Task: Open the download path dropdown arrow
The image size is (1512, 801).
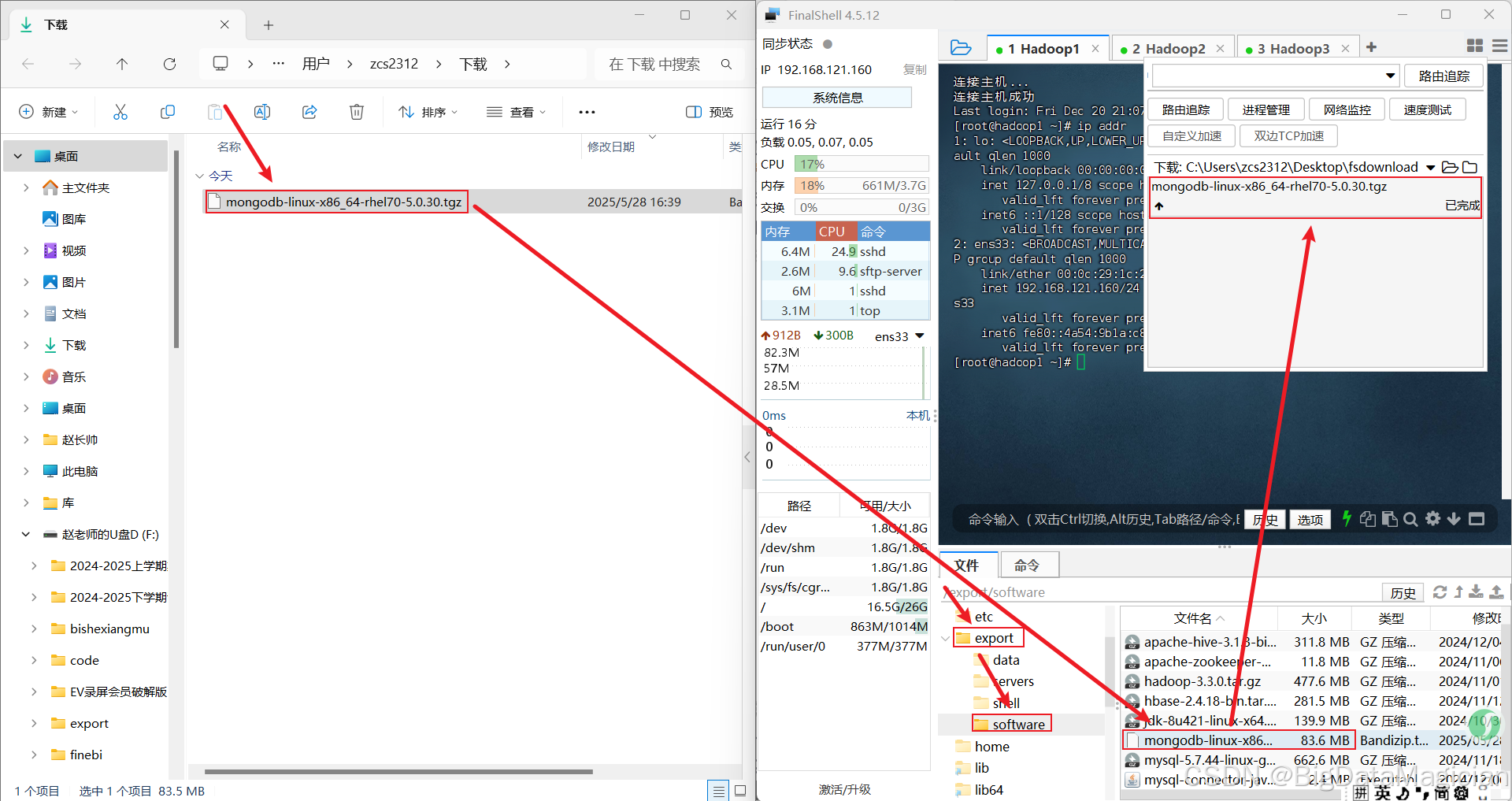Action: click(1430, 167)
